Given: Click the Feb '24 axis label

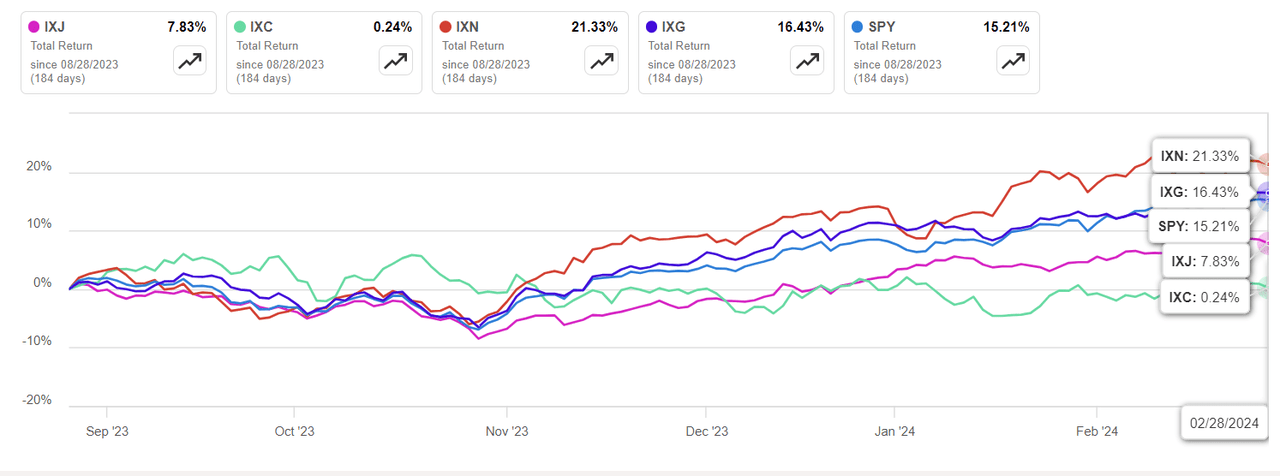Looking at the screenshot, I should point(1097,432).
